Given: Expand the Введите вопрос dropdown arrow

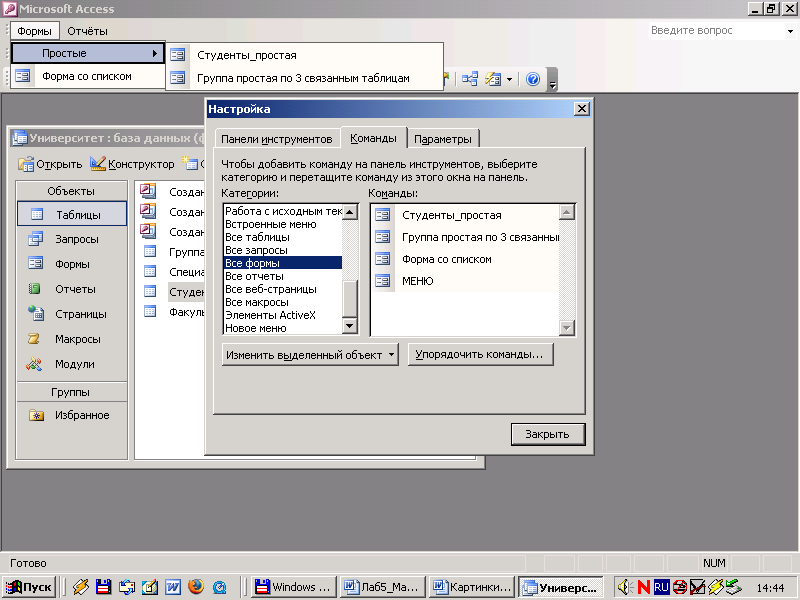Looking at the screenshot, I should (x=790, y=31).
